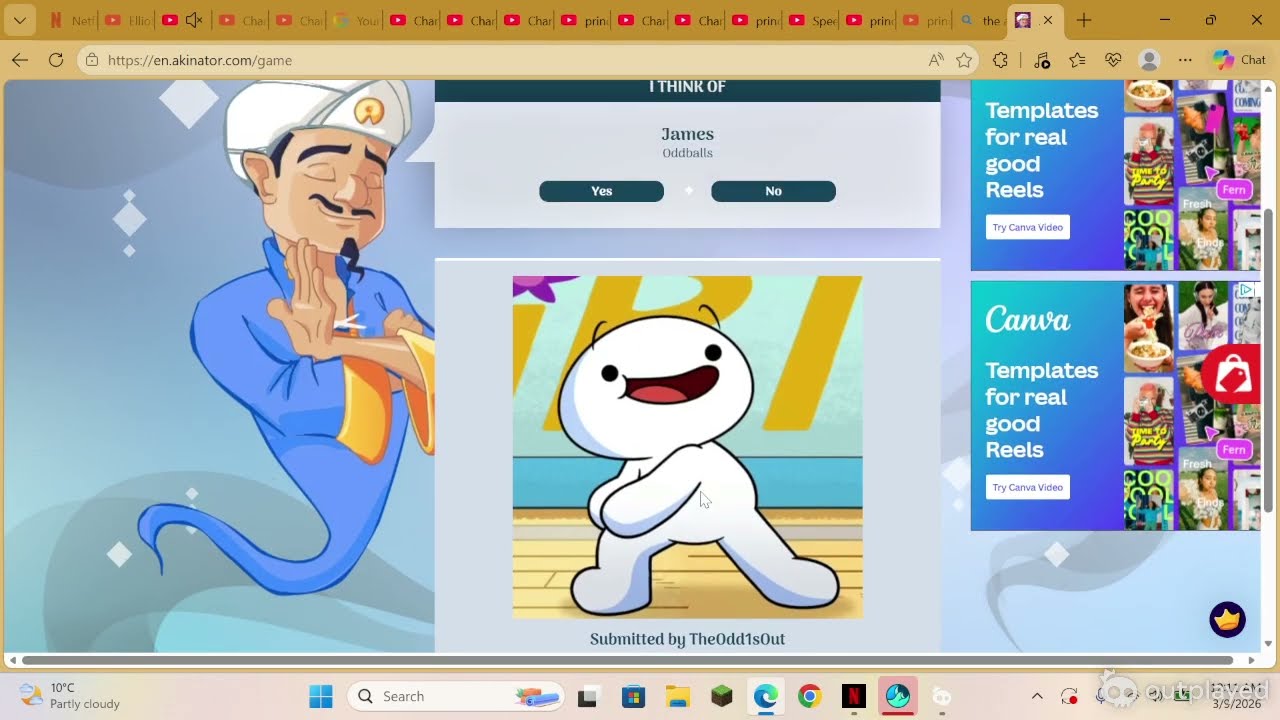Click the taskbar Search box
Viewport: 1280px width, 720px height.
click(456, 696)
